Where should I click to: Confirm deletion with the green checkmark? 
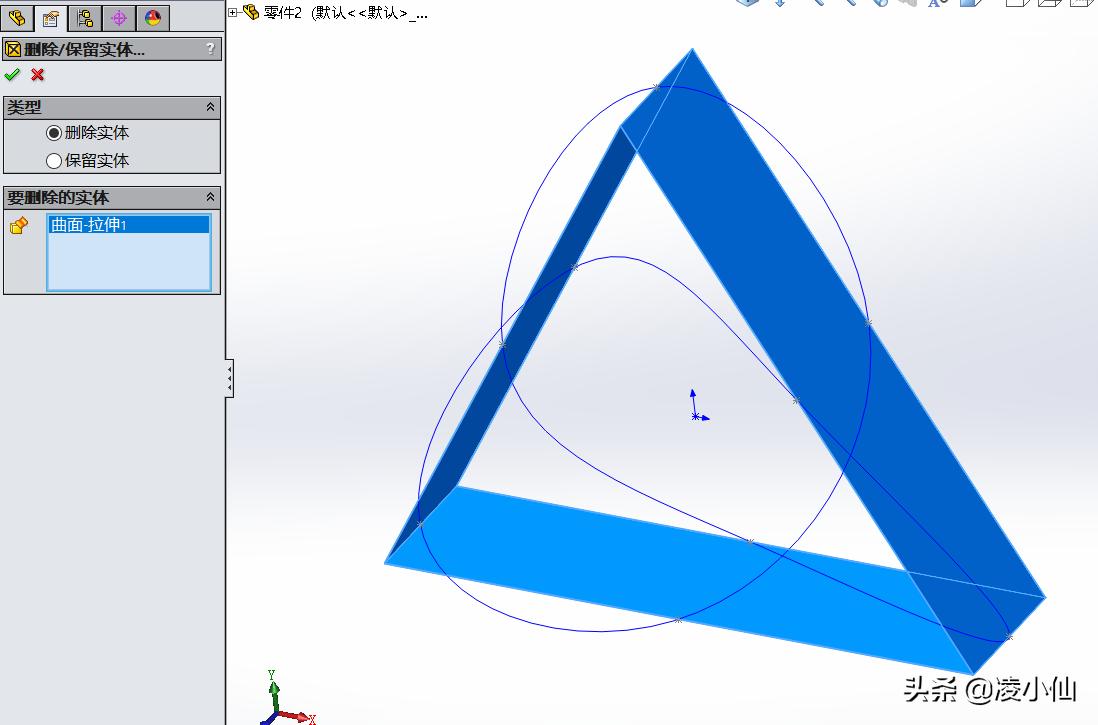point(12,74)
